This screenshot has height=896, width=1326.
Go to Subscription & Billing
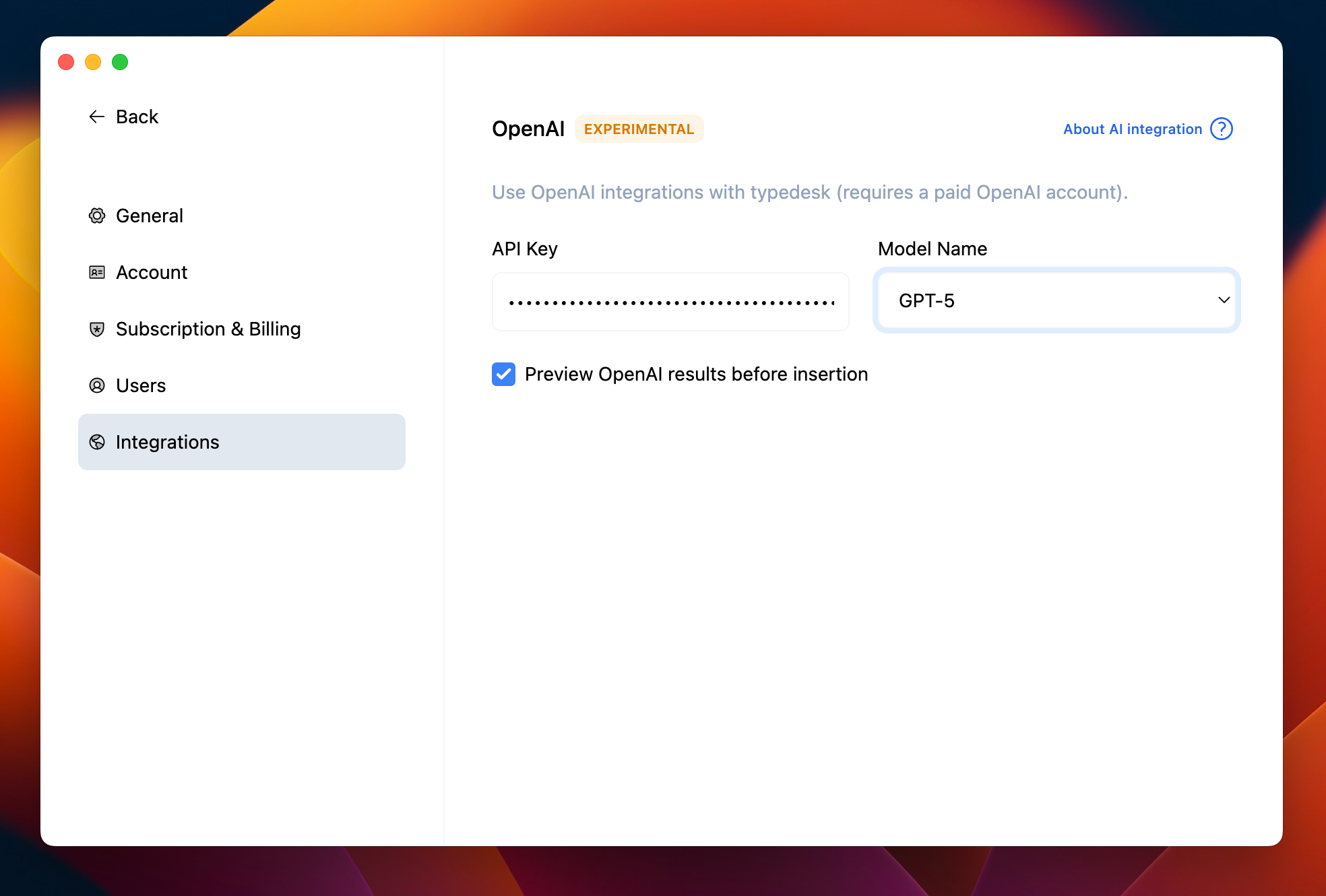point(208,329)
